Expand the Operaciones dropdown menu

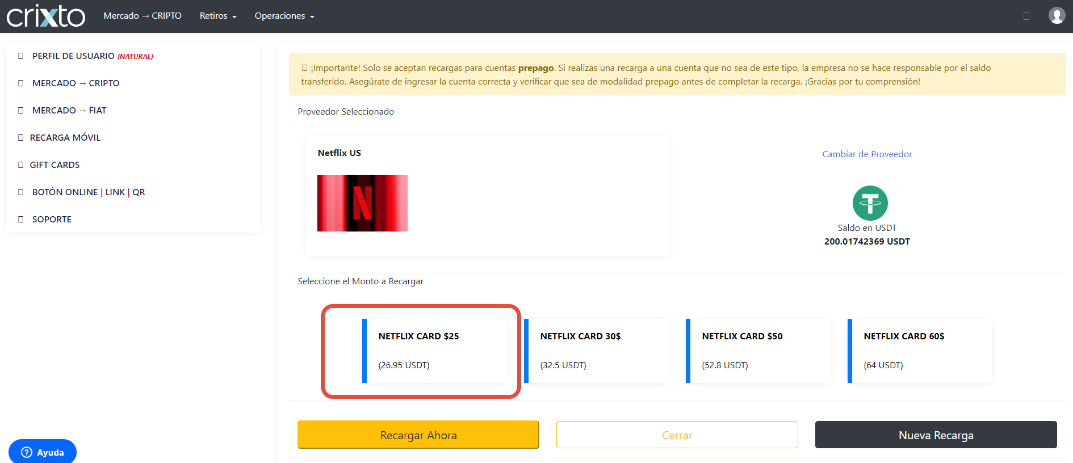point(284,16)
